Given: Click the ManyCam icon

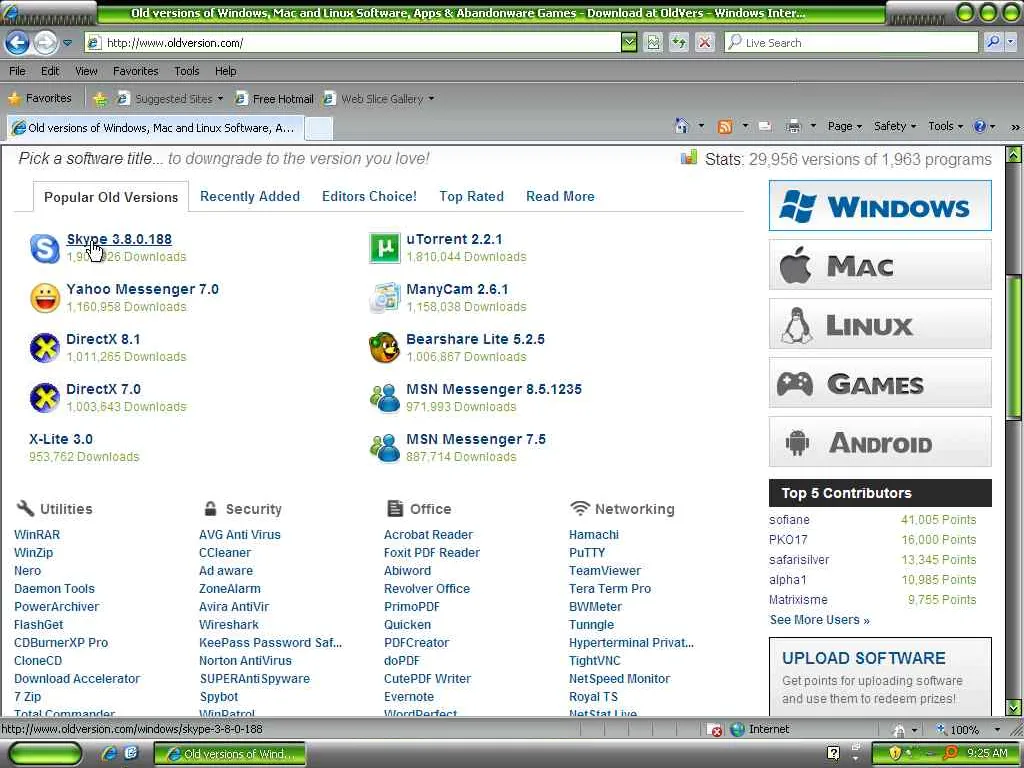Looking at the screenshot, I should point(385,298).
